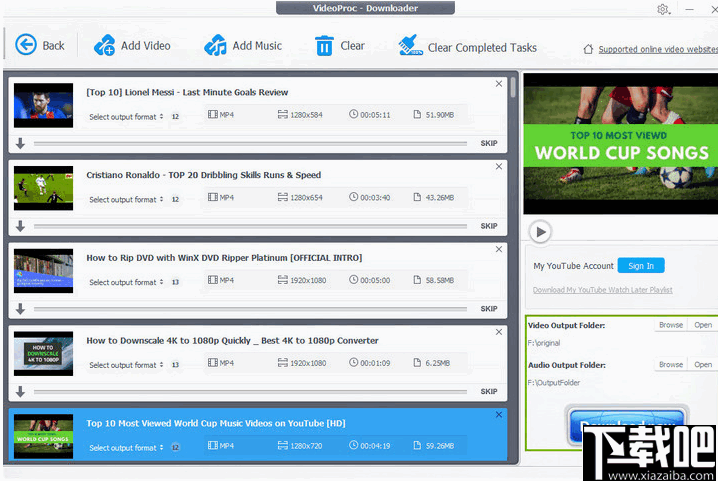This screenshot has height=481, width=718.
Task: Go back using the Back arrow icon
Action: coord(26,45)
